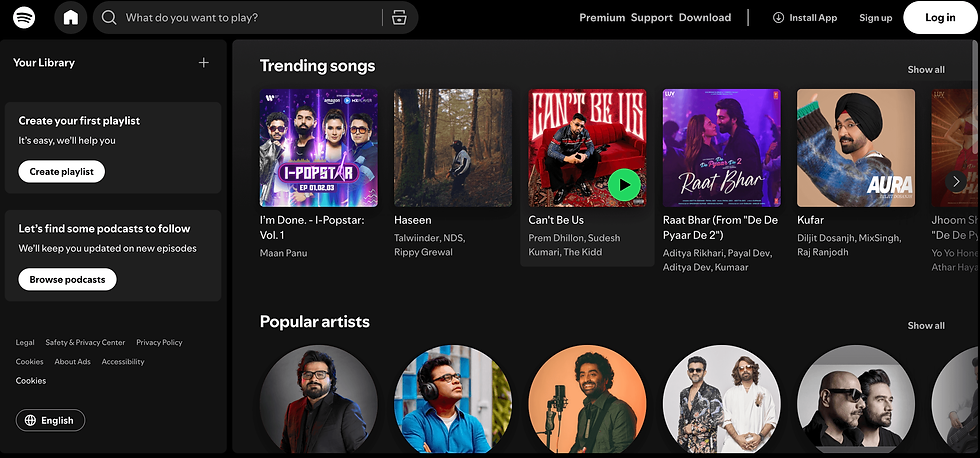Screen dimensions: 980x458
Task: Open Safety & Privacy Center link
Action: [85, 342]
